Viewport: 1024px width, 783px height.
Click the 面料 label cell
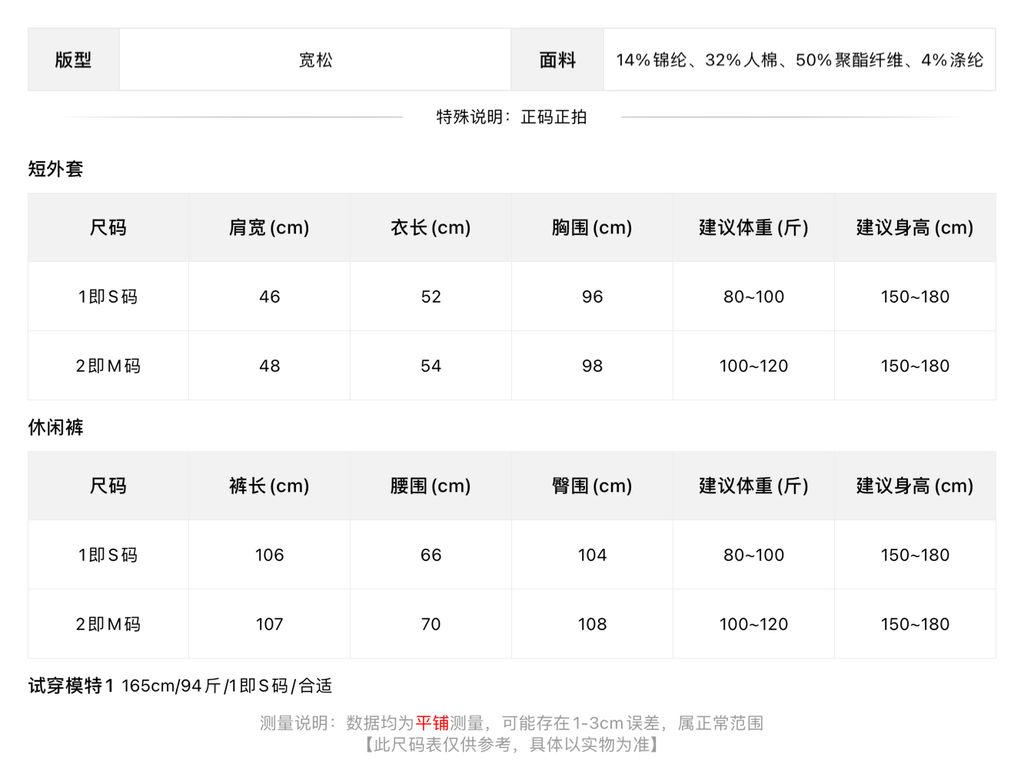[x=558, y=60]
